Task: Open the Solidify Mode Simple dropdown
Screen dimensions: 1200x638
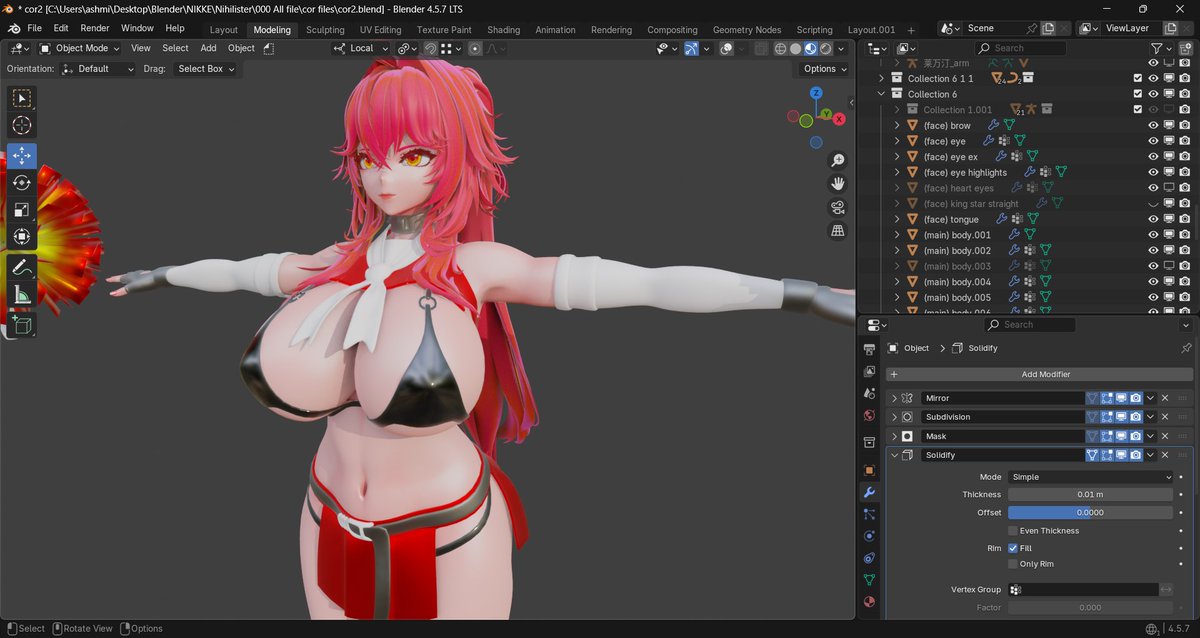Action: pyautogui.click(x=1090, y=477)
